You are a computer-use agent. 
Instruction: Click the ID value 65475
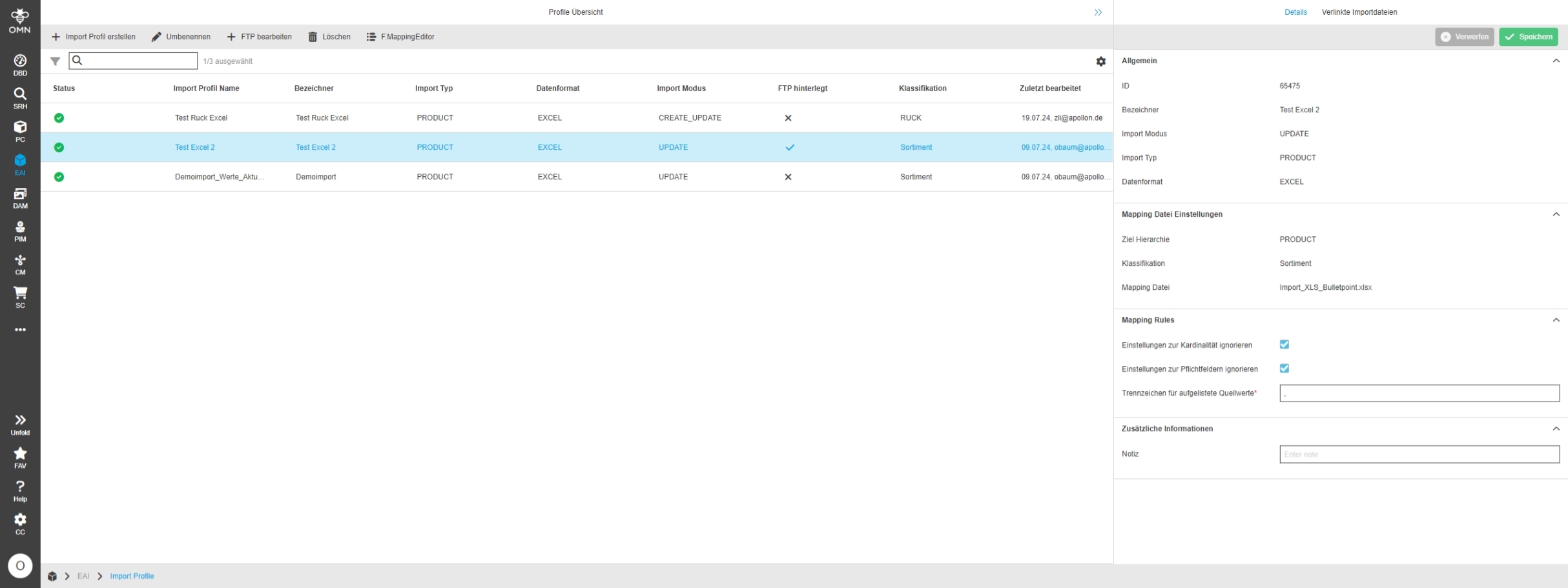click(x=1290, y=86)
